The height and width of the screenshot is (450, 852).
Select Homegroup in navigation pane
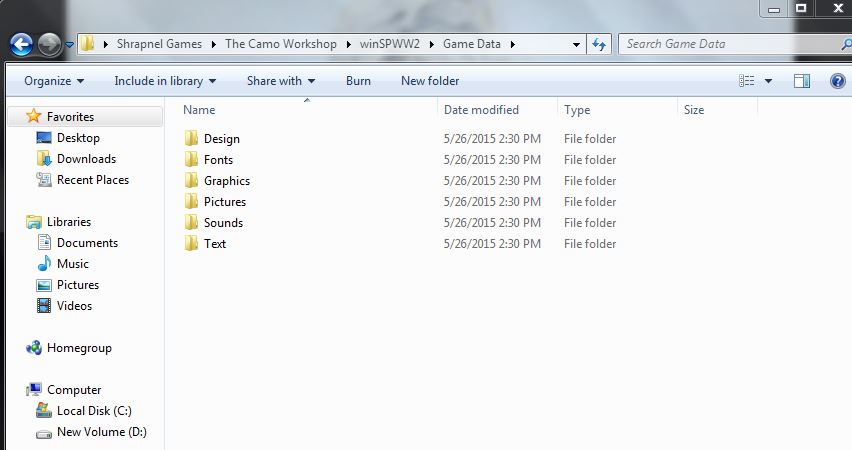[x=79, y=348]
